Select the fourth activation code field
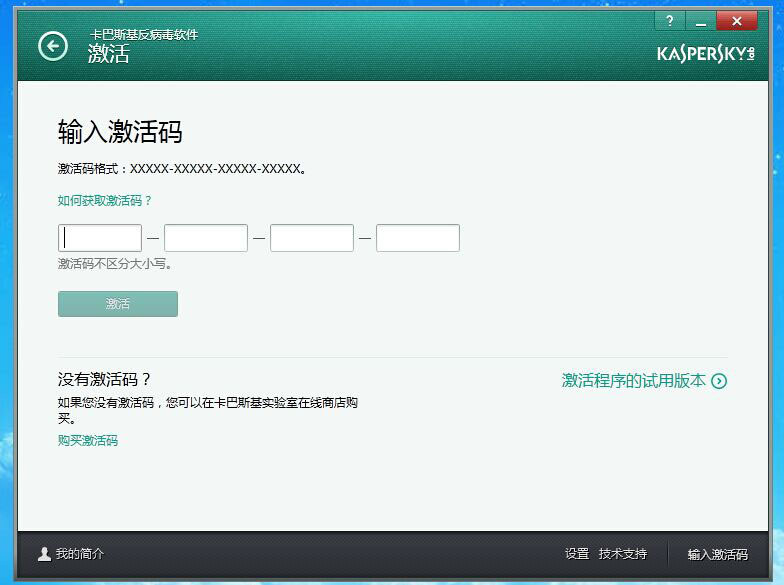Viewport: 784px width, 585px height. [418, 238]
